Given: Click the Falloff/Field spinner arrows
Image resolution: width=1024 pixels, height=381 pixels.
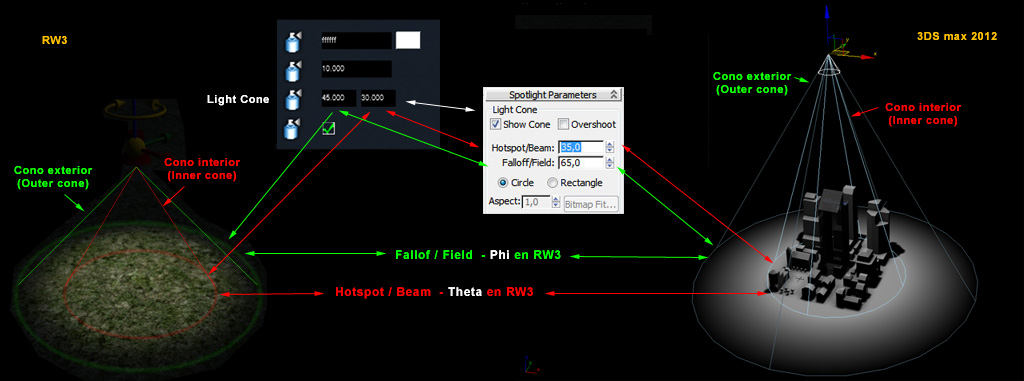Looking at the screenshot, I should point(610,163).
